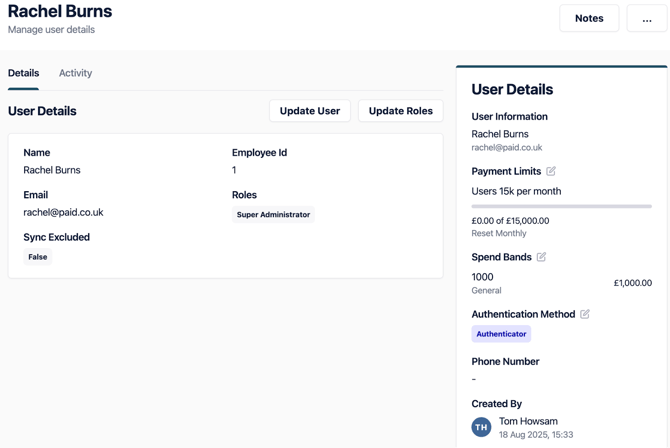The height and width of the screenshot is (448, 670).
Task: Click the email value under Email field
Action: tap(63, 212)
